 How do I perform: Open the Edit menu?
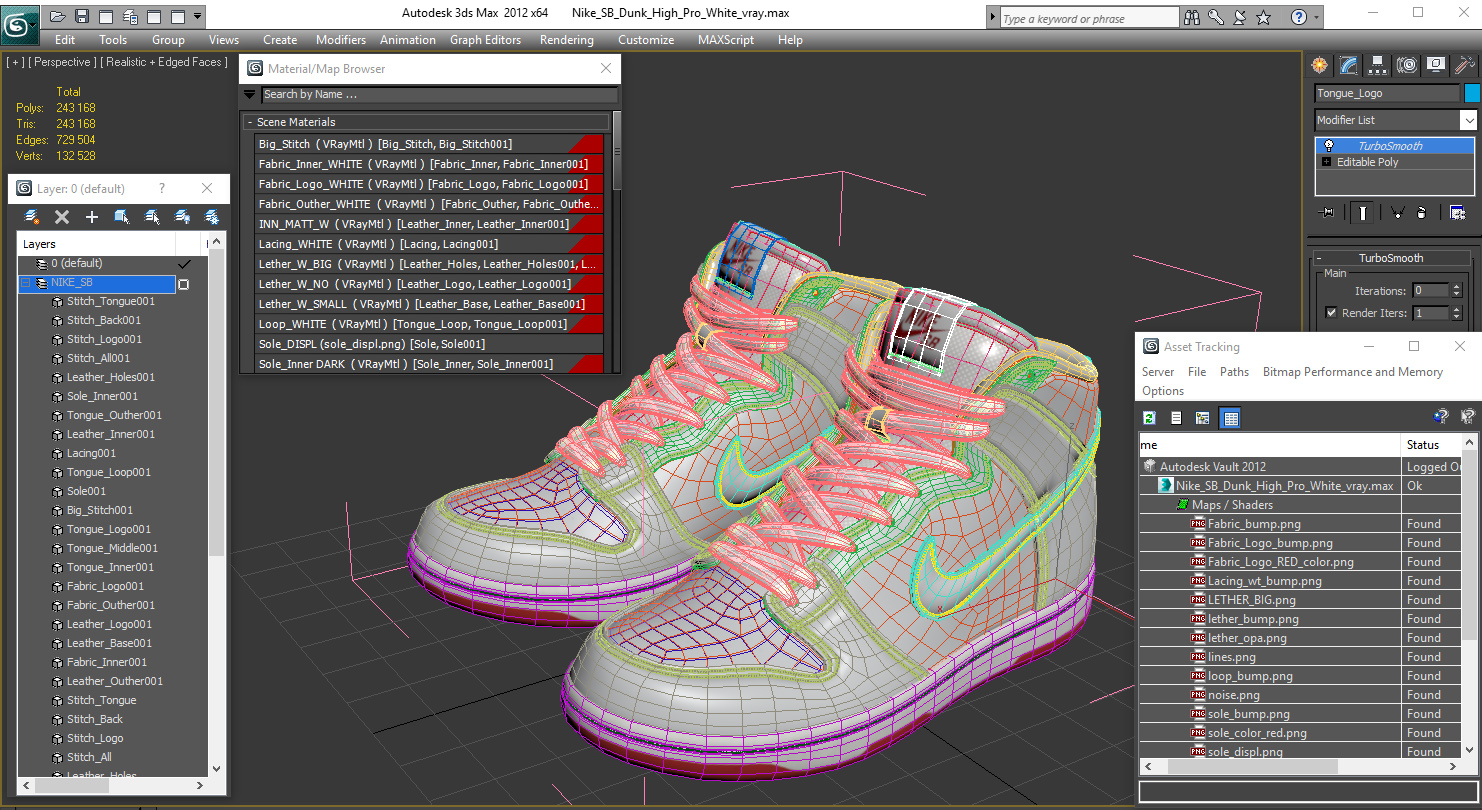65,40
